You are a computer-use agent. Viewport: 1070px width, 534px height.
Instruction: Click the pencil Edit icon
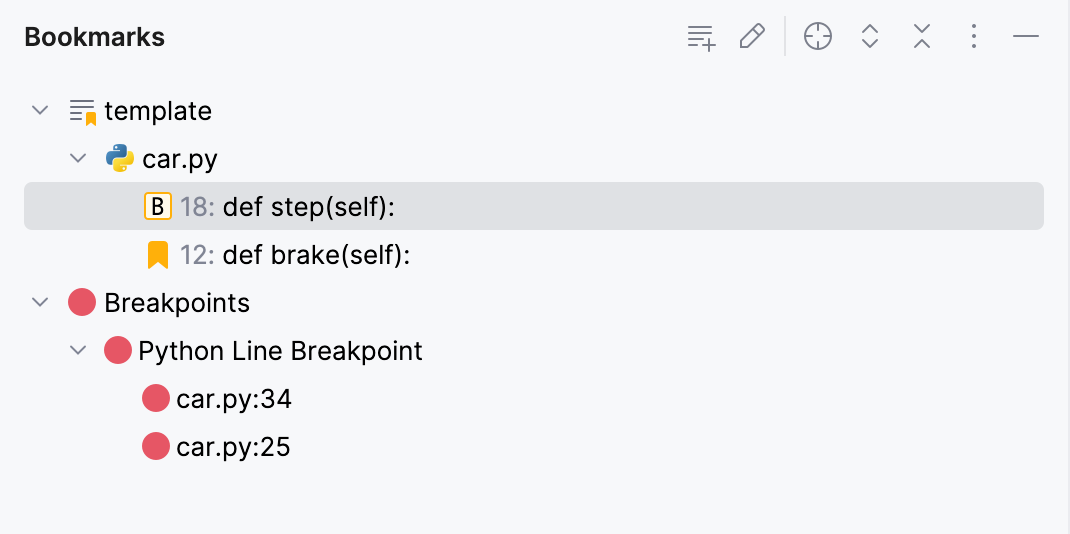752,38
